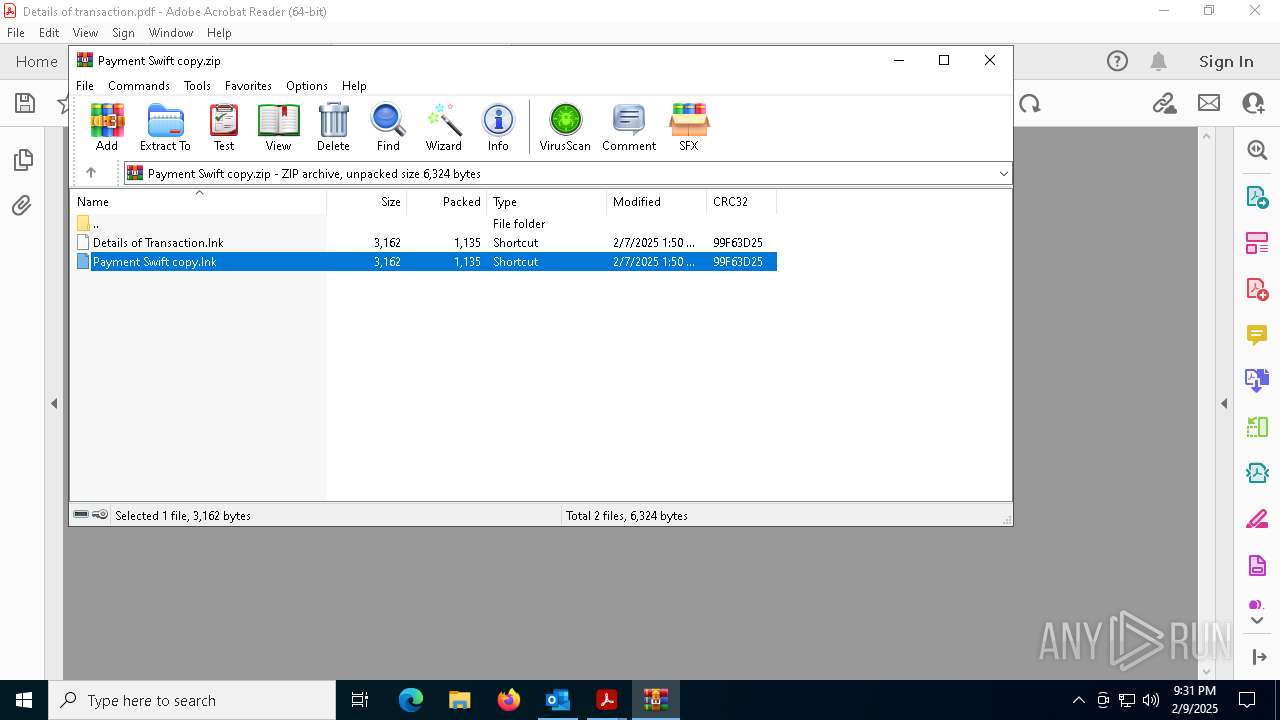Image resolution: width=1280 pixels, height=720 pixels.
Task: Click the drive icon in WinRAR status bar
Action: pyautogui.click(x=81, y=515)
